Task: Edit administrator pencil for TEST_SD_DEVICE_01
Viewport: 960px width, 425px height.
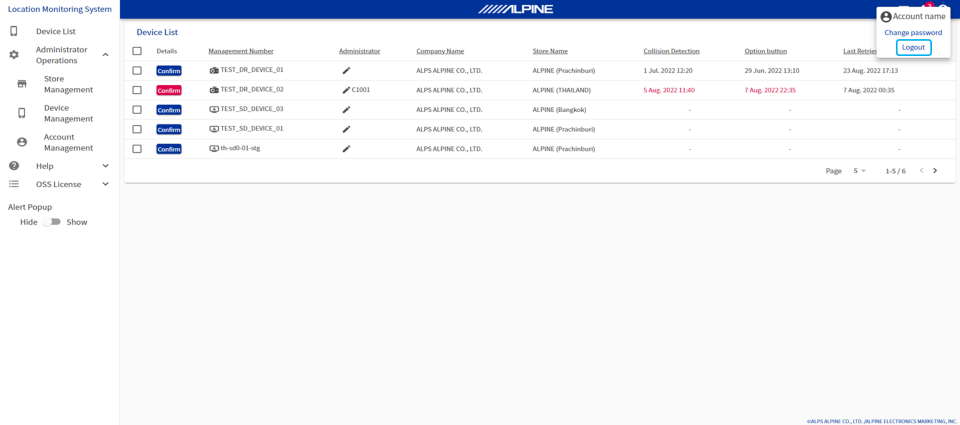Action: click(346, 129)
